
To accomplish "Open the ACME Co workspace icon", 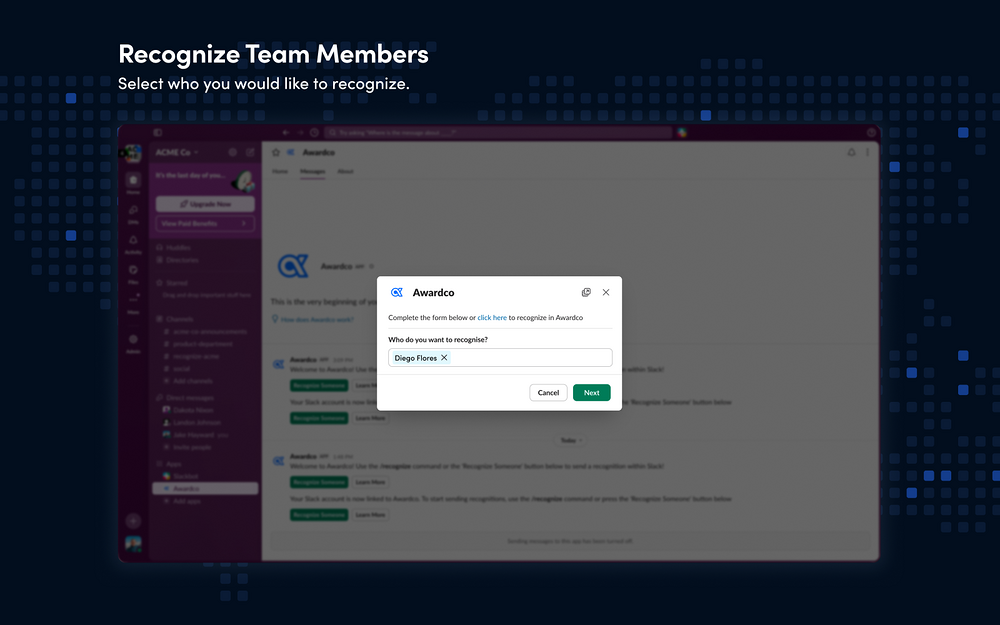I will coord(133,153).
